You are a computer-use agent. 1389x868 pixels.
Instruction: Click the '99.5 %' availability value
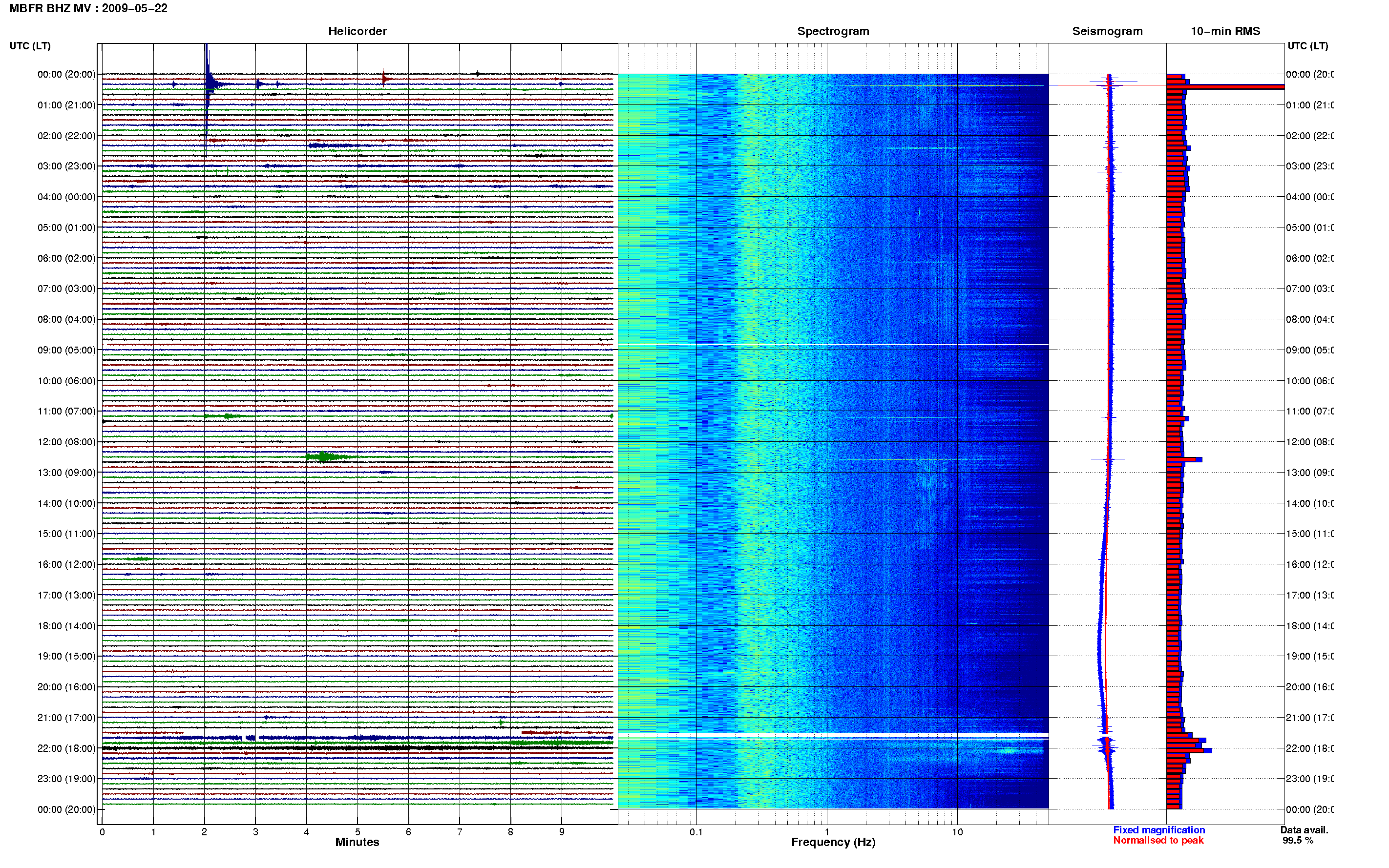1298,841
